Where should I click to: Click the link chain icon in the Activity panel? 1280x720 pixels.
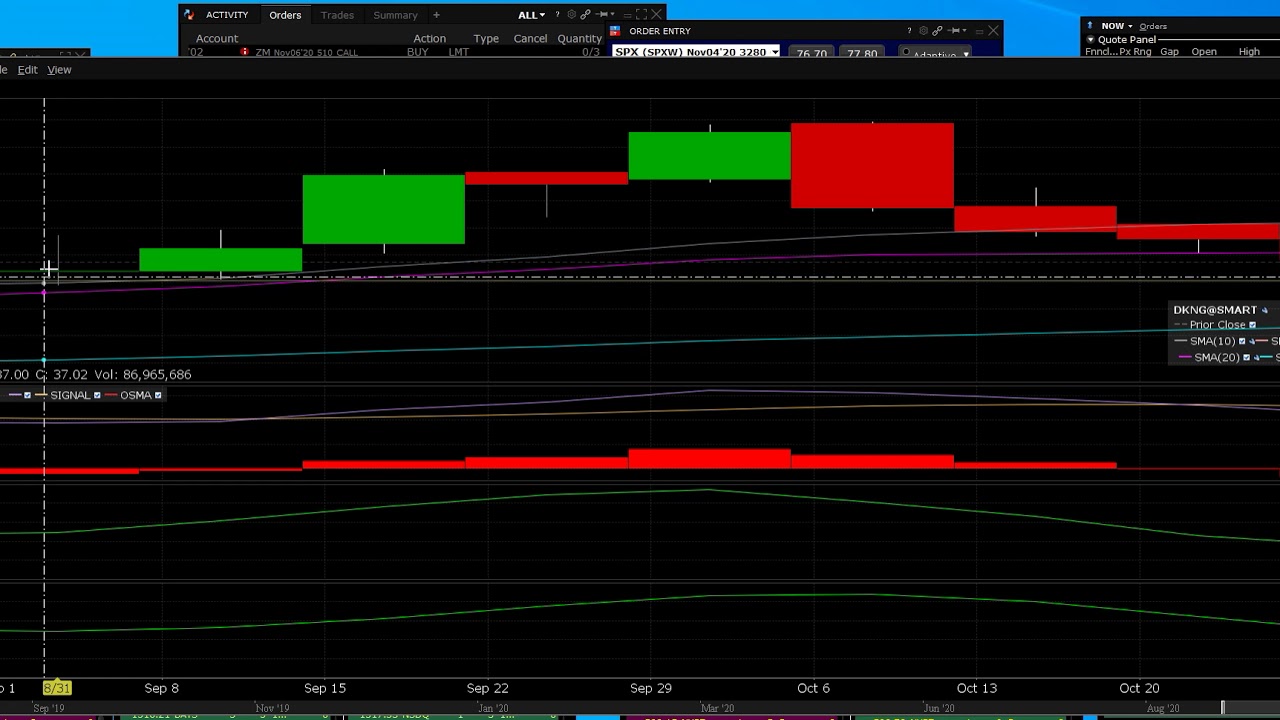point(585,15)
